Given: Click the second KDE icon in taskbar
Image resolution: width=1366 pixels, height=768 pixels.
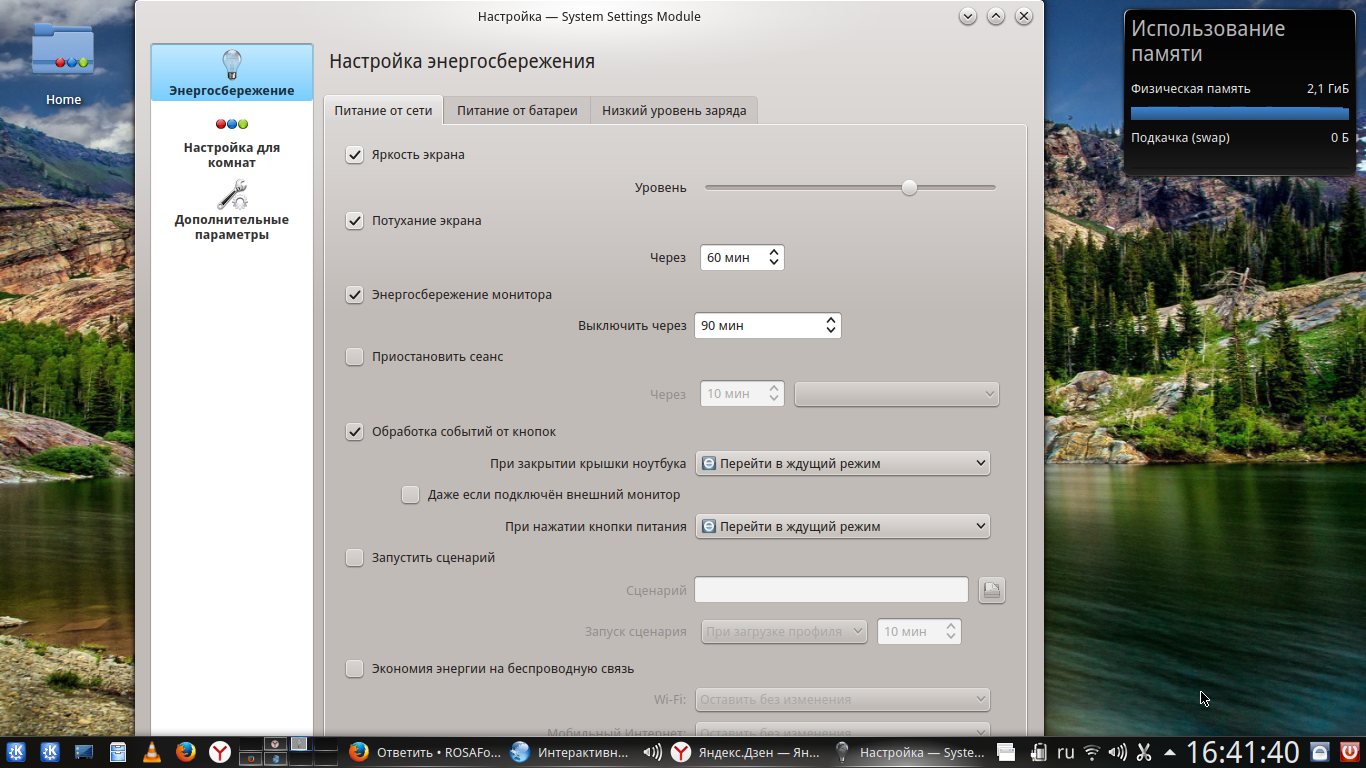Looking at the screenshot, I should (x=49, y=752).
